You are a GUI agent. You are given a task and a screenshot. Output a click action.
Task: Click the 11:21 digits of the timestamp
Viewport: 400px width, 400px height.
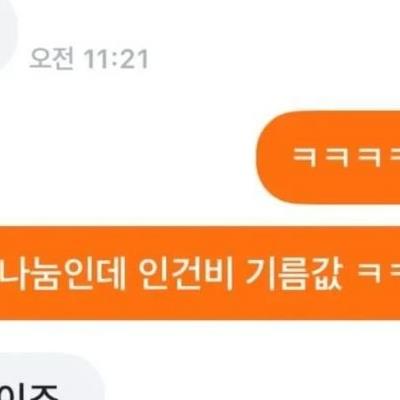[x=116, y=60]
